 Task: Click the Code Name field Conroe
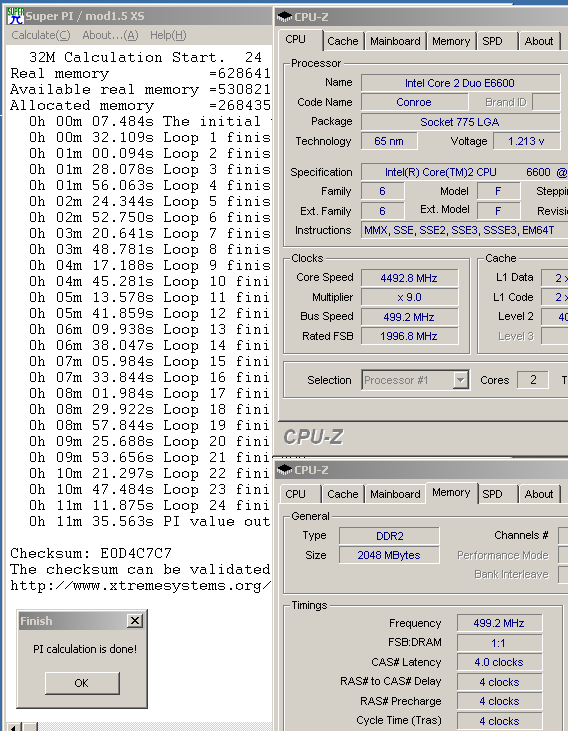click(414, 102)
